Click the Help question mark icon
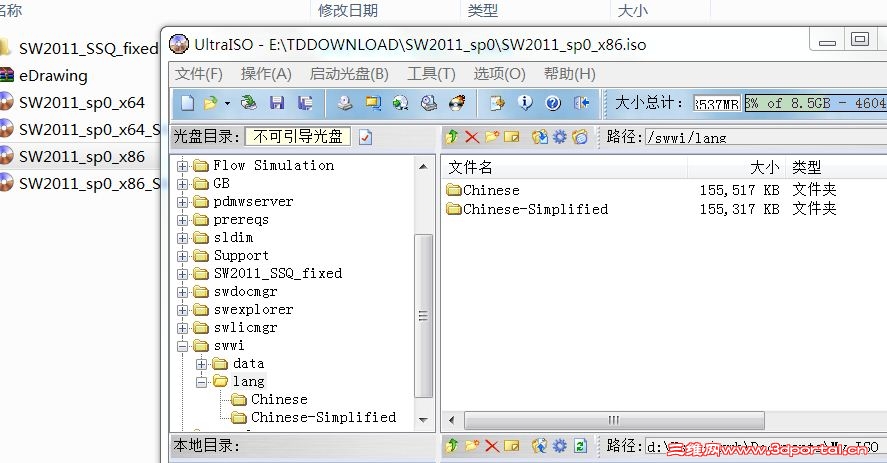Image resolution: width=887 pixels, height=463 pixels. [553, 103]
